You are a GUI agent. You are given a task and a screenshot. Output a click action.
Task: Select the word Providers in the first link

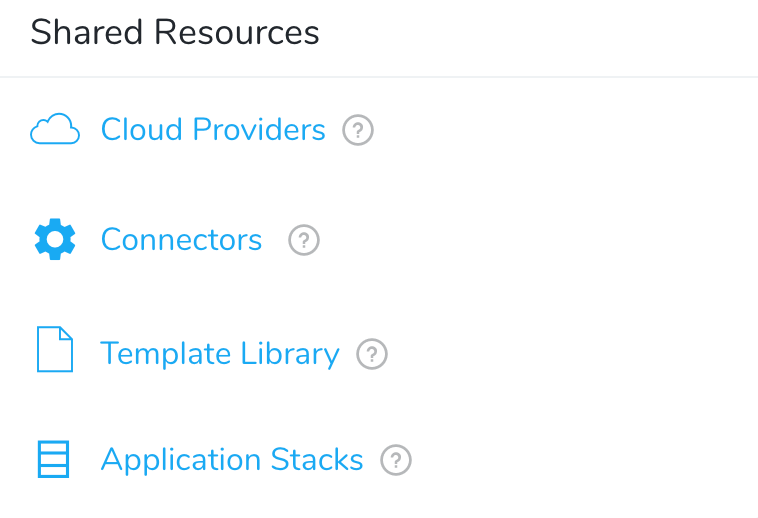pos(259,130)
